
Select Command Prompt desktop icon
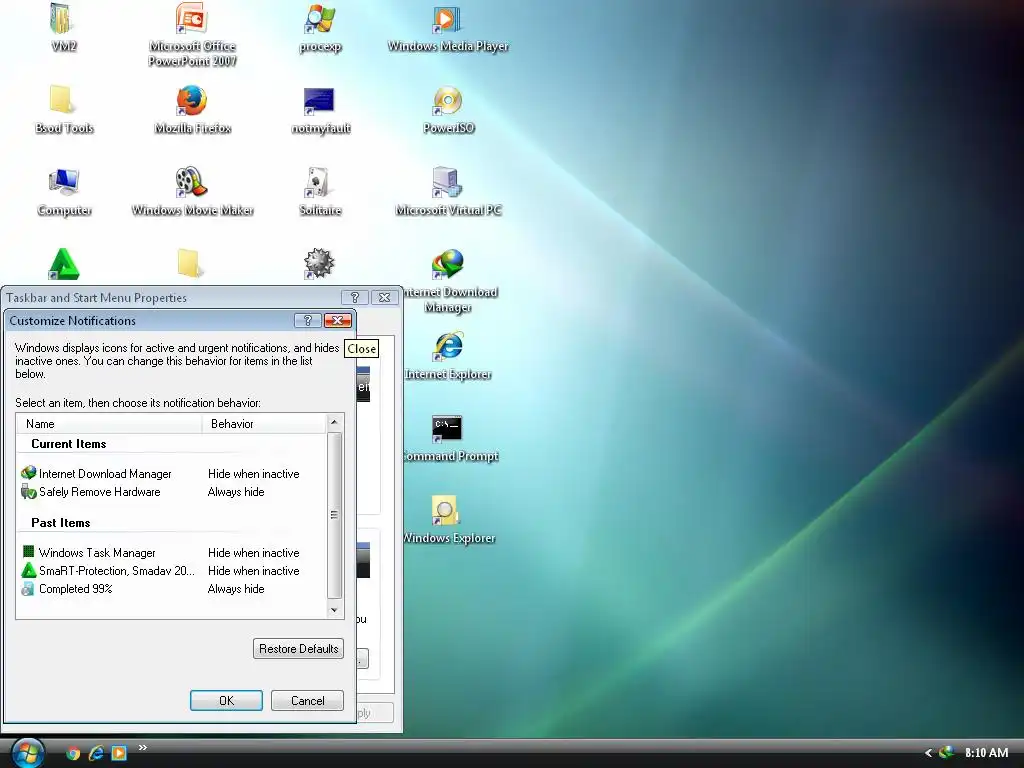click(448, 438)
